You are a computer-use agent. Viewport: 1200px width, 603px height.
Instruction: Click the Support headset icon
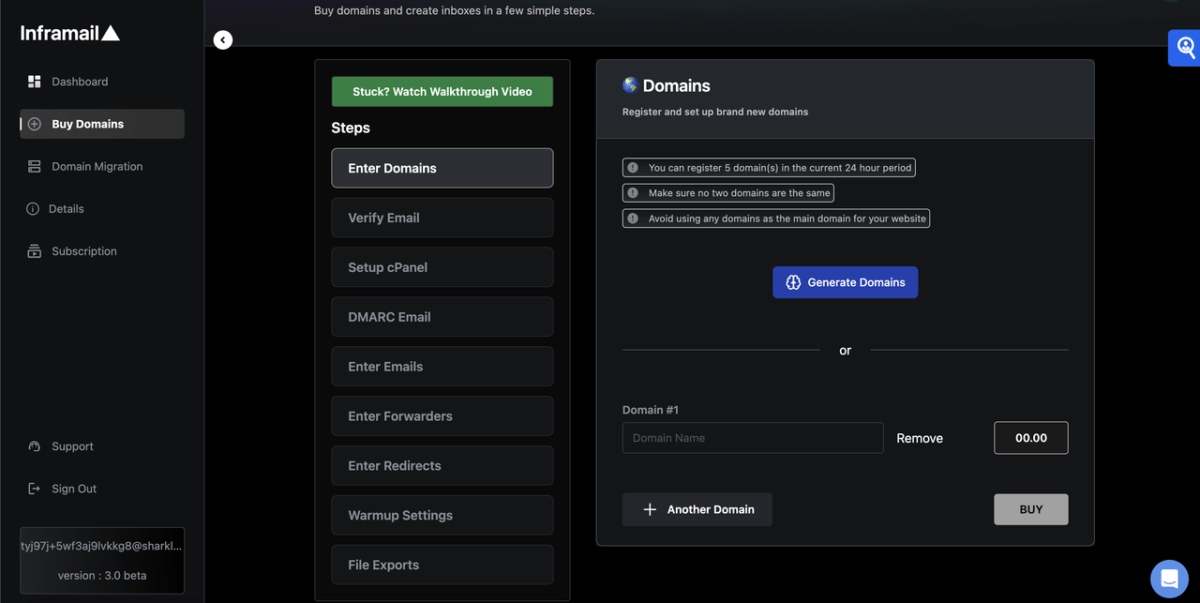34,447
